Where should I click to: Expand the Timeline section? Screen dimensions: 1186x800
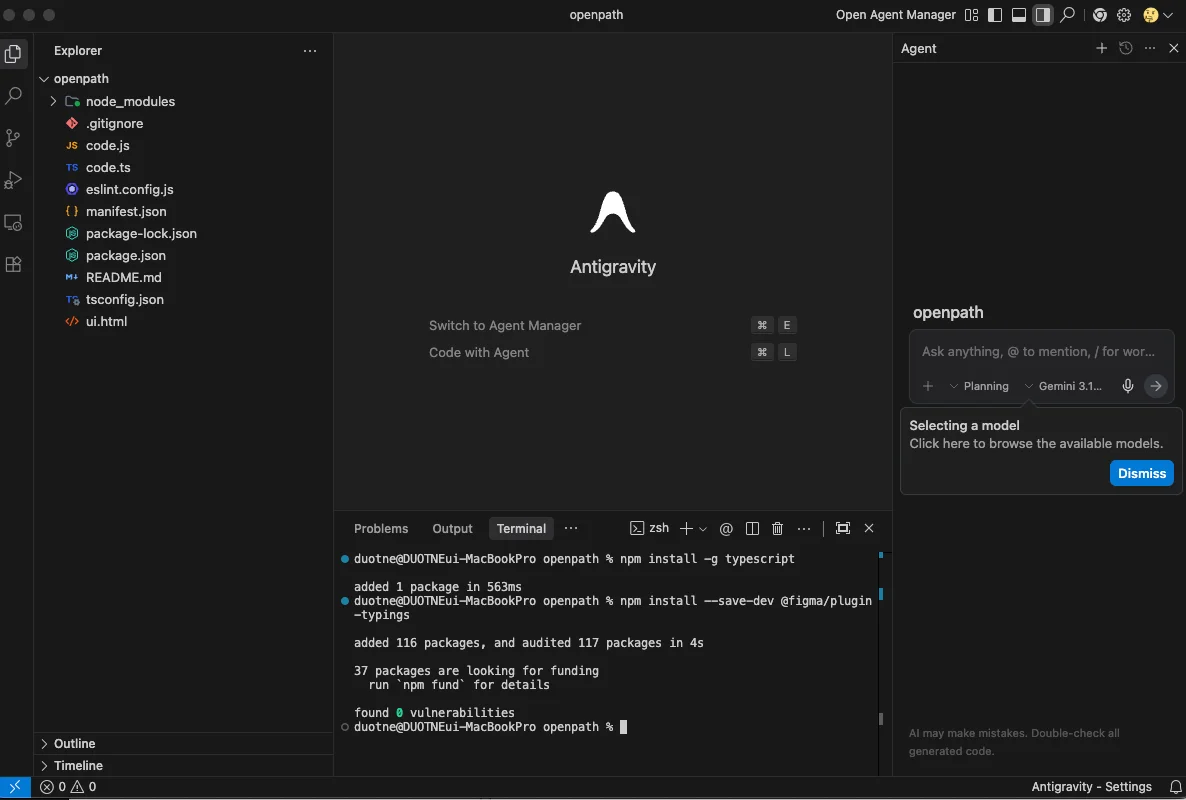(78, 765)
